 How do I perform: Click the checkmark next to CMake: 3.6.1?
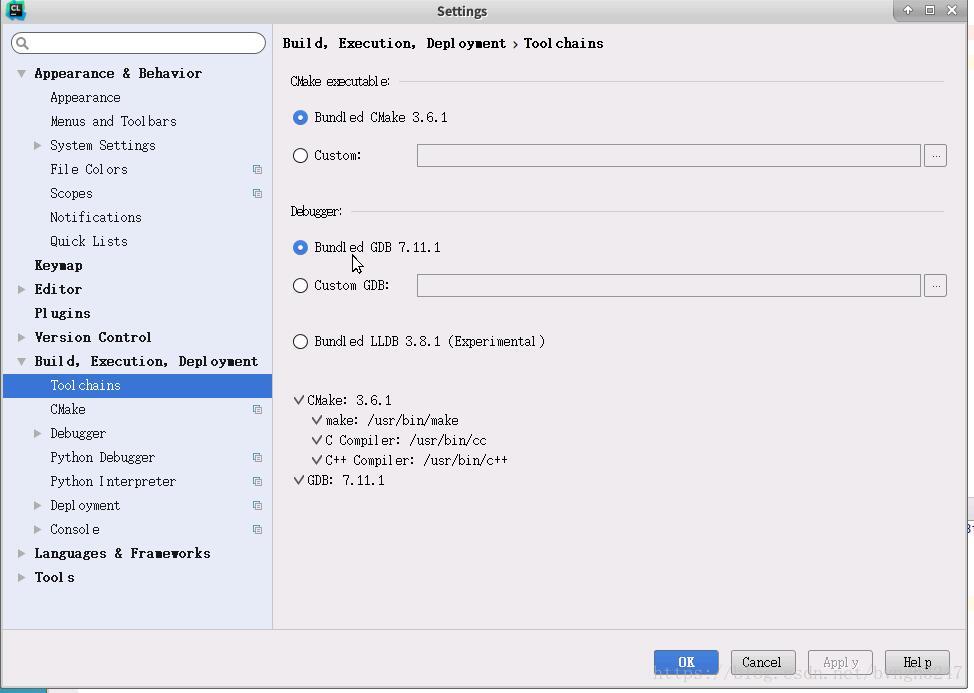tap(299, 400)
